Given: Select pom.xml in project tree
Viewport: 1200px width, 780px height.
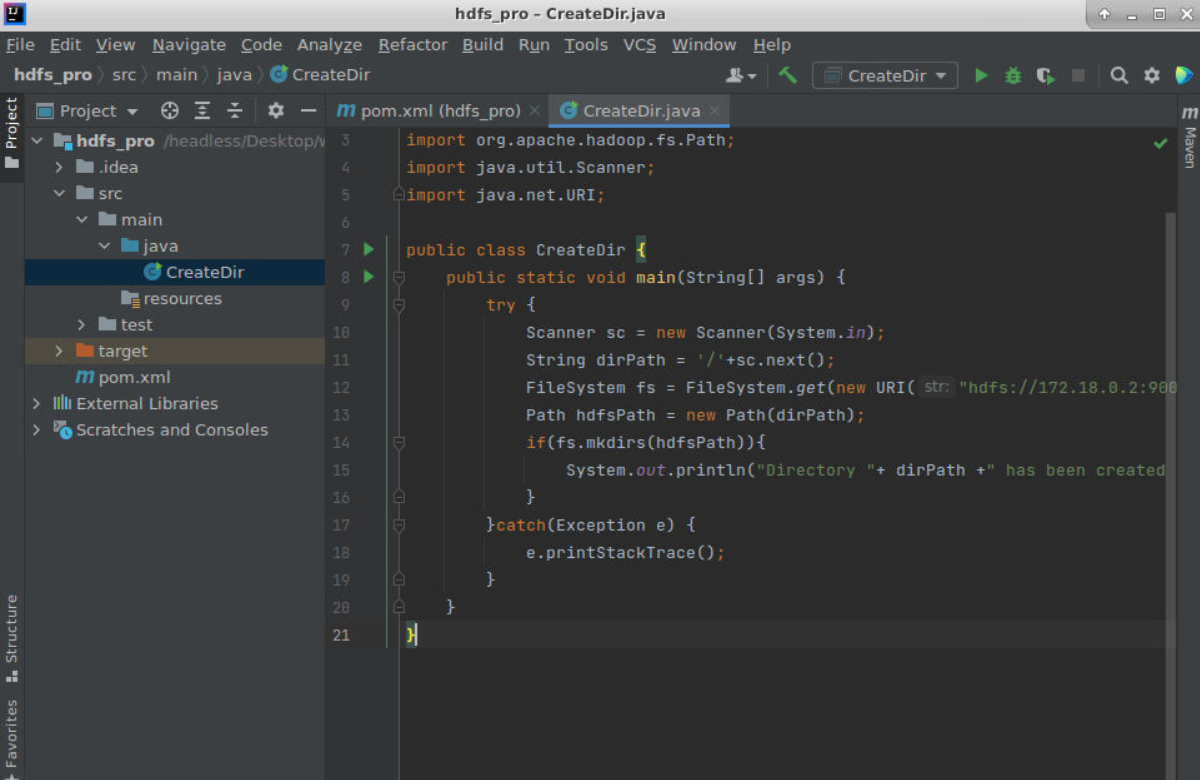Looking at the screenshot, I should click(x=134, y=378).
